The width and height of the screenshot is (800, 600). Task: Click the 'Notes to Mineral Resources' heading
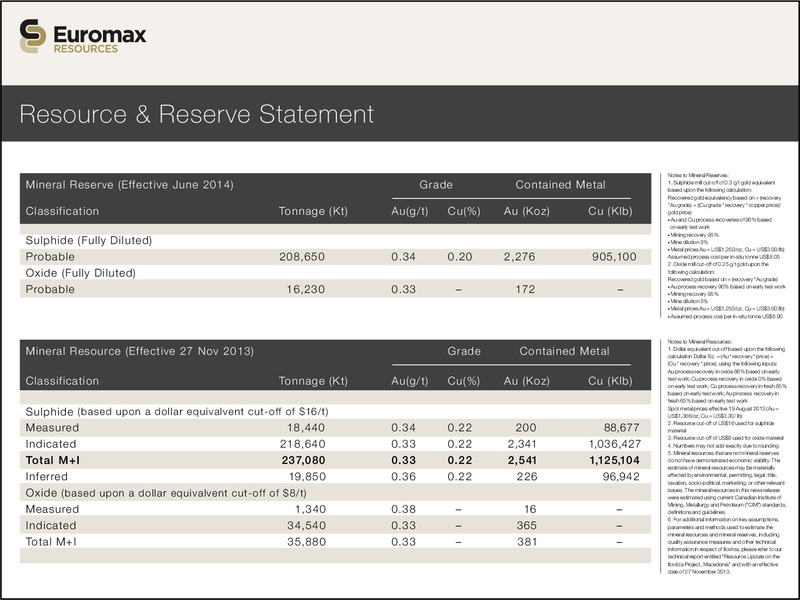click(x=699, y=342)
